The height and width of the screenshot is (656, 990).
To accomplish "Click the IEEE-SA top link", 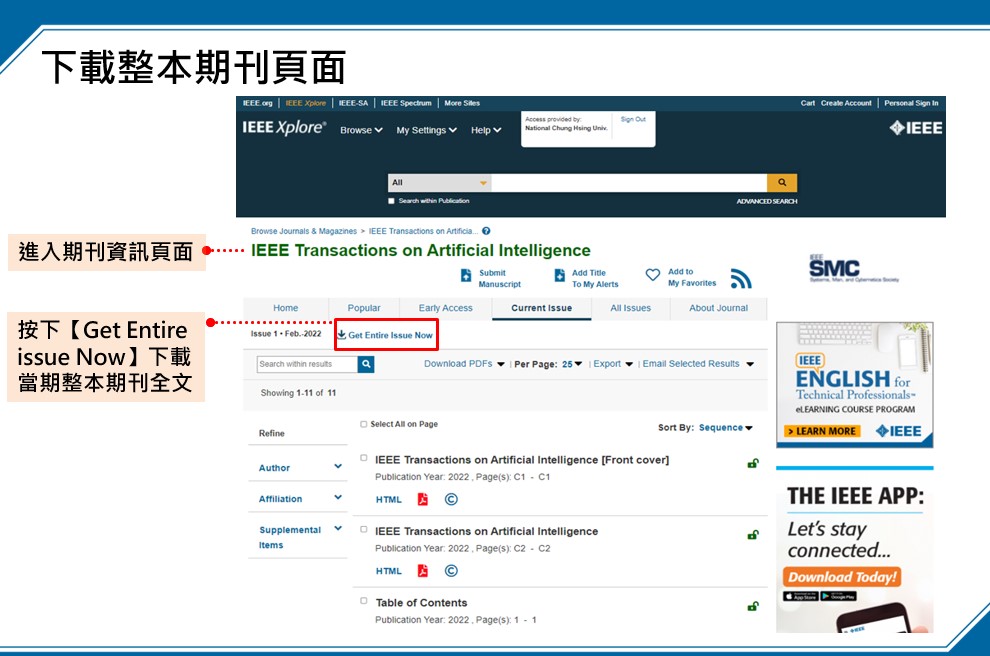I will (353, 103).
